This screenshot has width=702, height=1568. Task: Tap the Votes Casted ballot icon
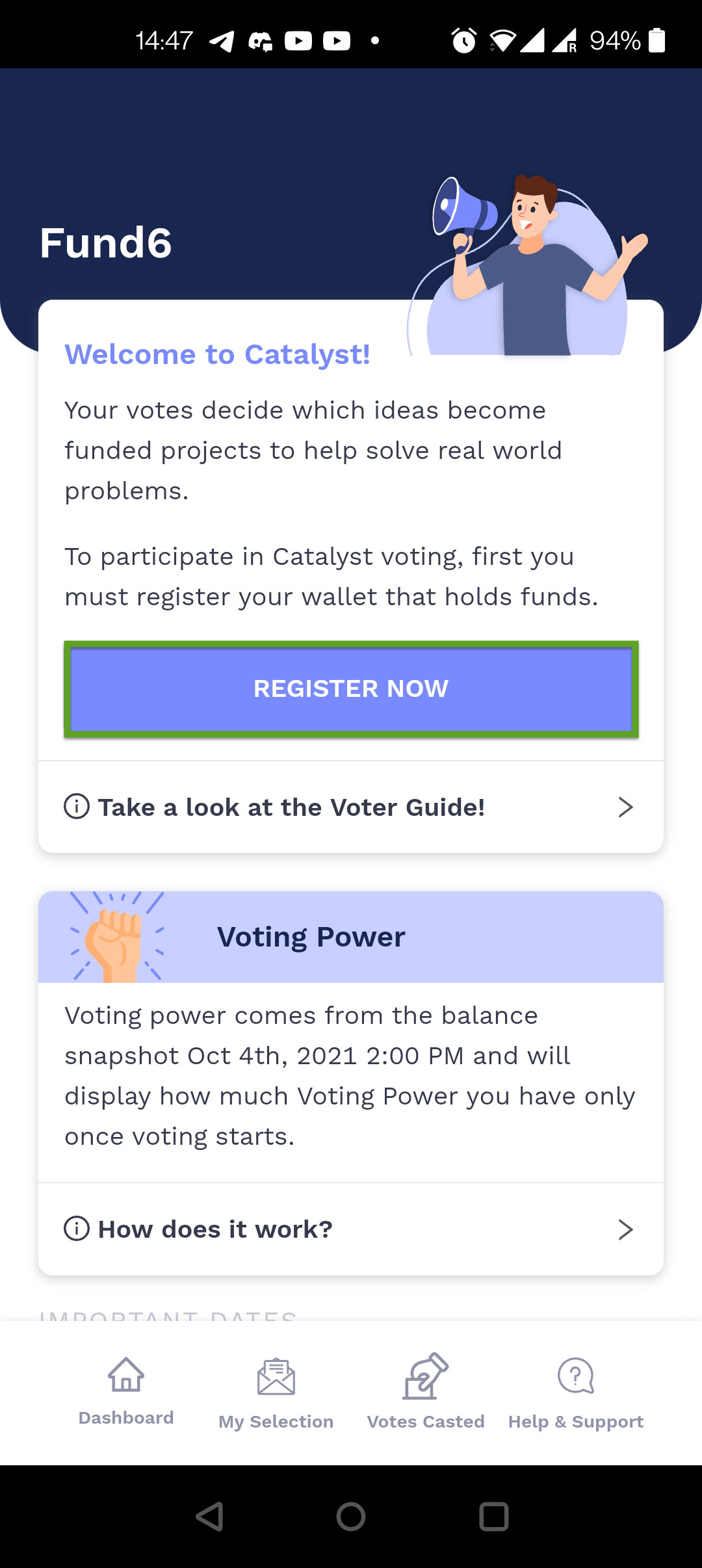[426, 1376]
